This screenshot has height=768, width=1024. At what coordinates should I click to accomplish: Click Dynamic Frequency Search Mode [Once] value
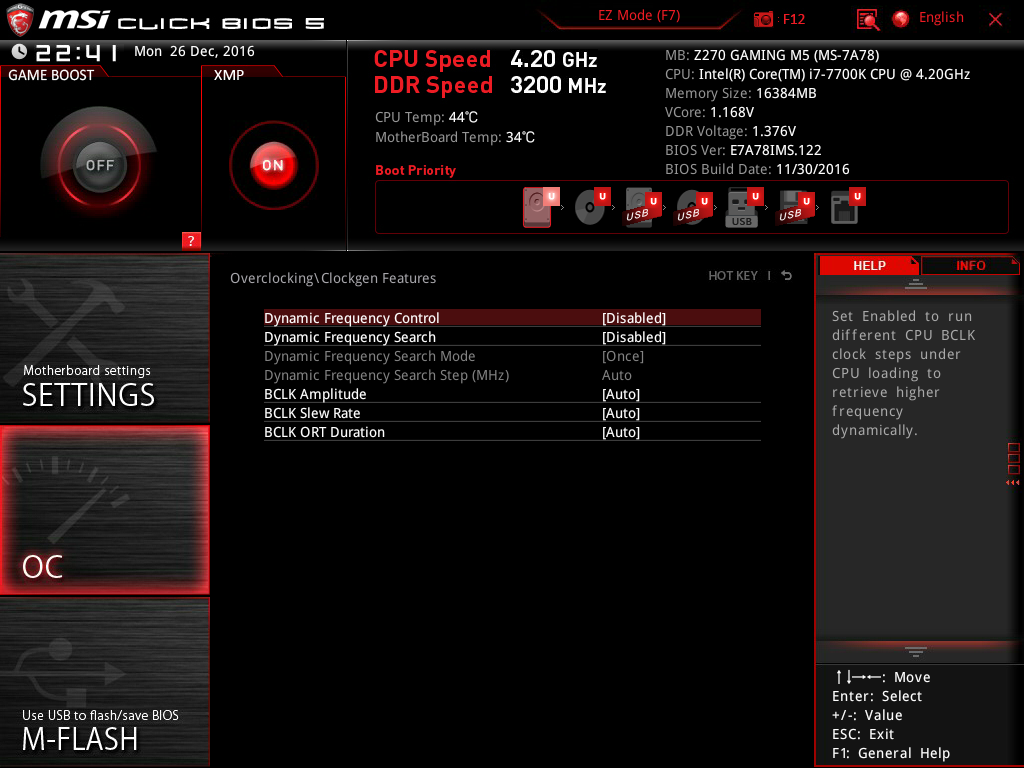point(622,356)
